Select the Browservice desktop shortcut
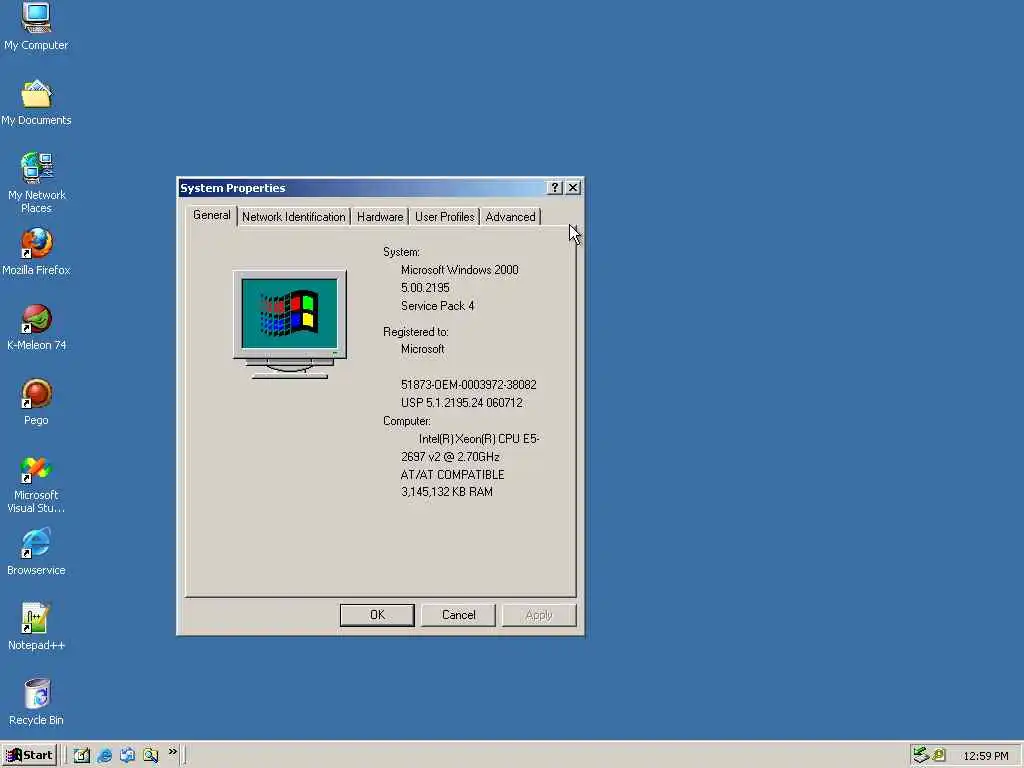 [x=36, y=552]
